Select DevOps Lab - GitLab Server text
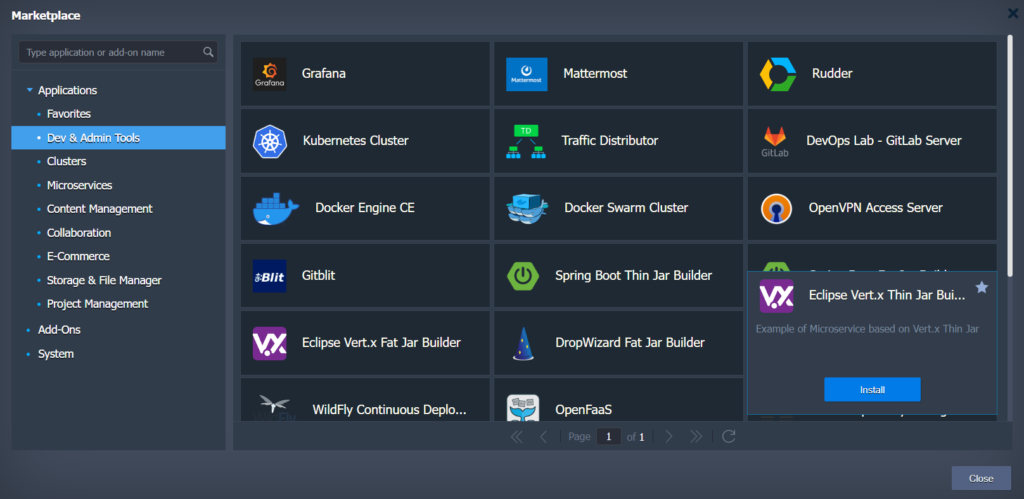The height and width of the screenshot is (499, 1024). [x=884, y=140]
